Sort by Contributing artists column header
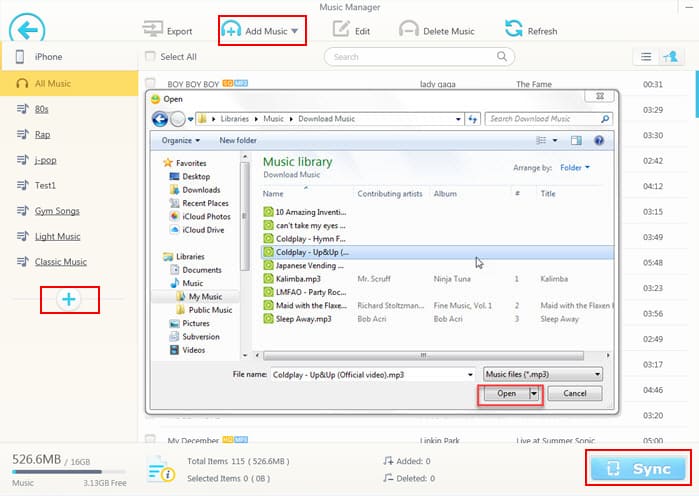 click(x=390, y=194)
